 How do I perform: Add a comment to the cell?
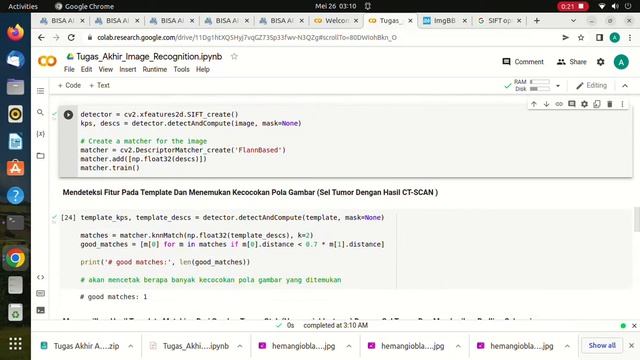pyautogui.click(x=571, y=104)
